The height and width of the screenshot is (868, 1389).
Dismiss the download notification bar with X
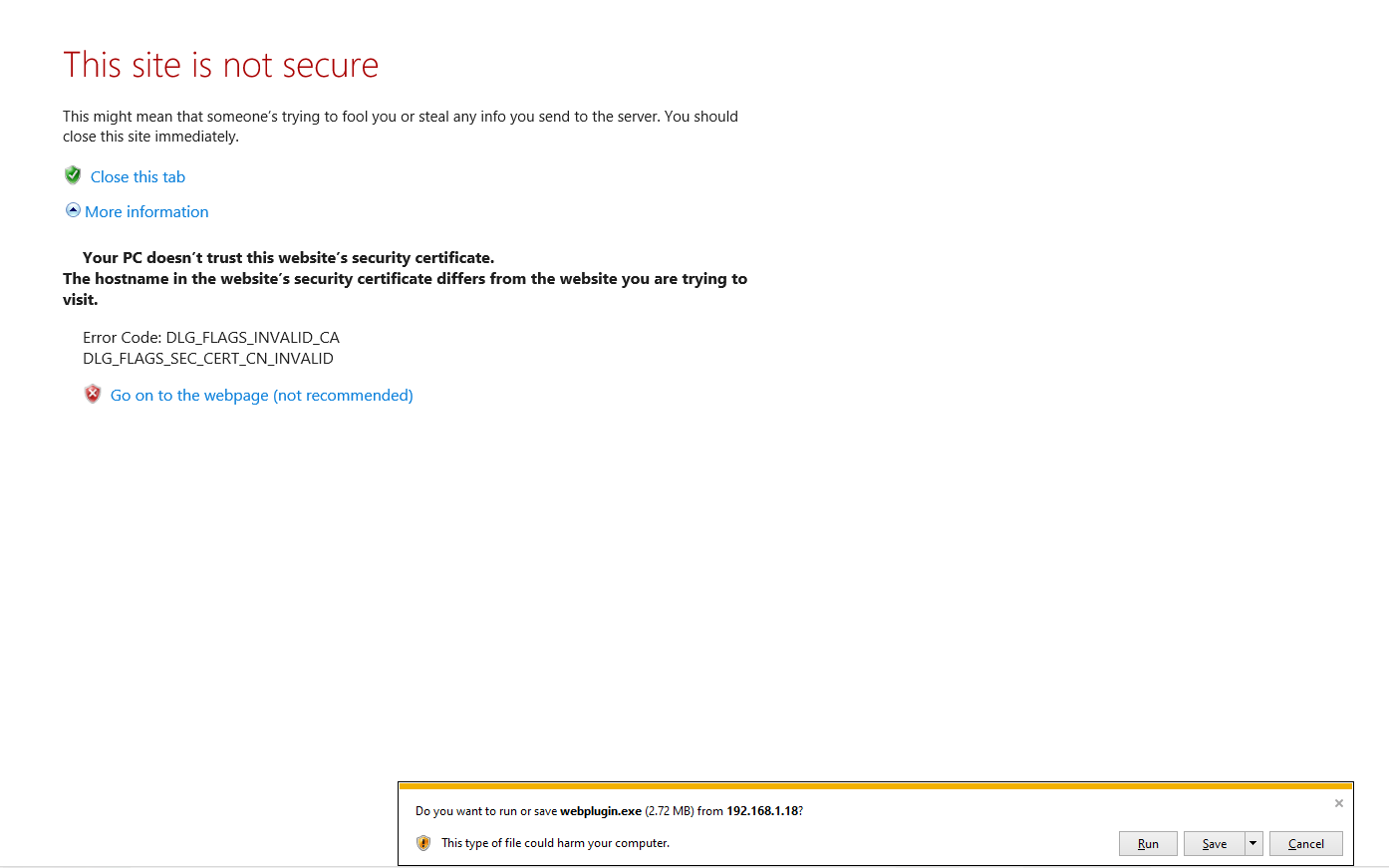pos(1339,803)
